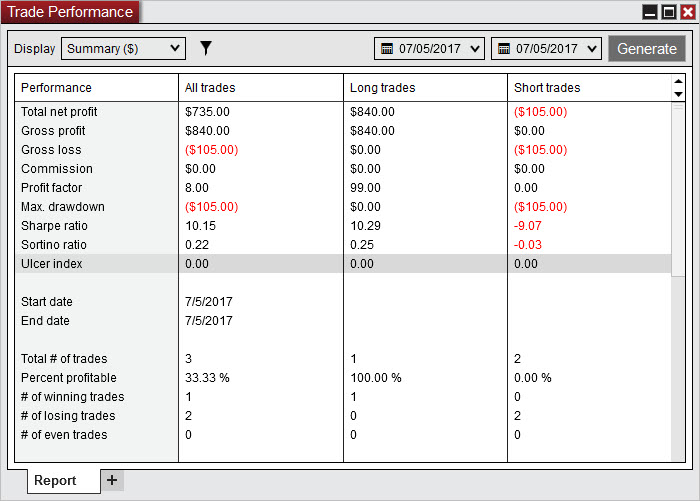Minimize the Trade Performance window
Viewport: 700px width, 501px height.
[x=650, y=12]
